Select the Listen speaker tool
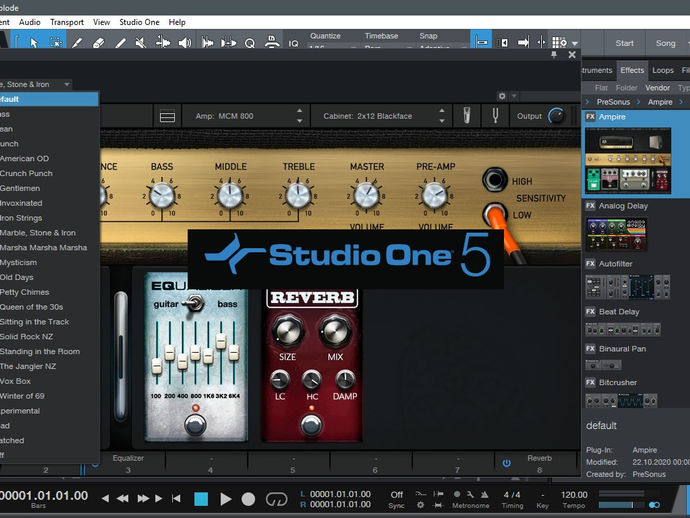 point(185,43)
